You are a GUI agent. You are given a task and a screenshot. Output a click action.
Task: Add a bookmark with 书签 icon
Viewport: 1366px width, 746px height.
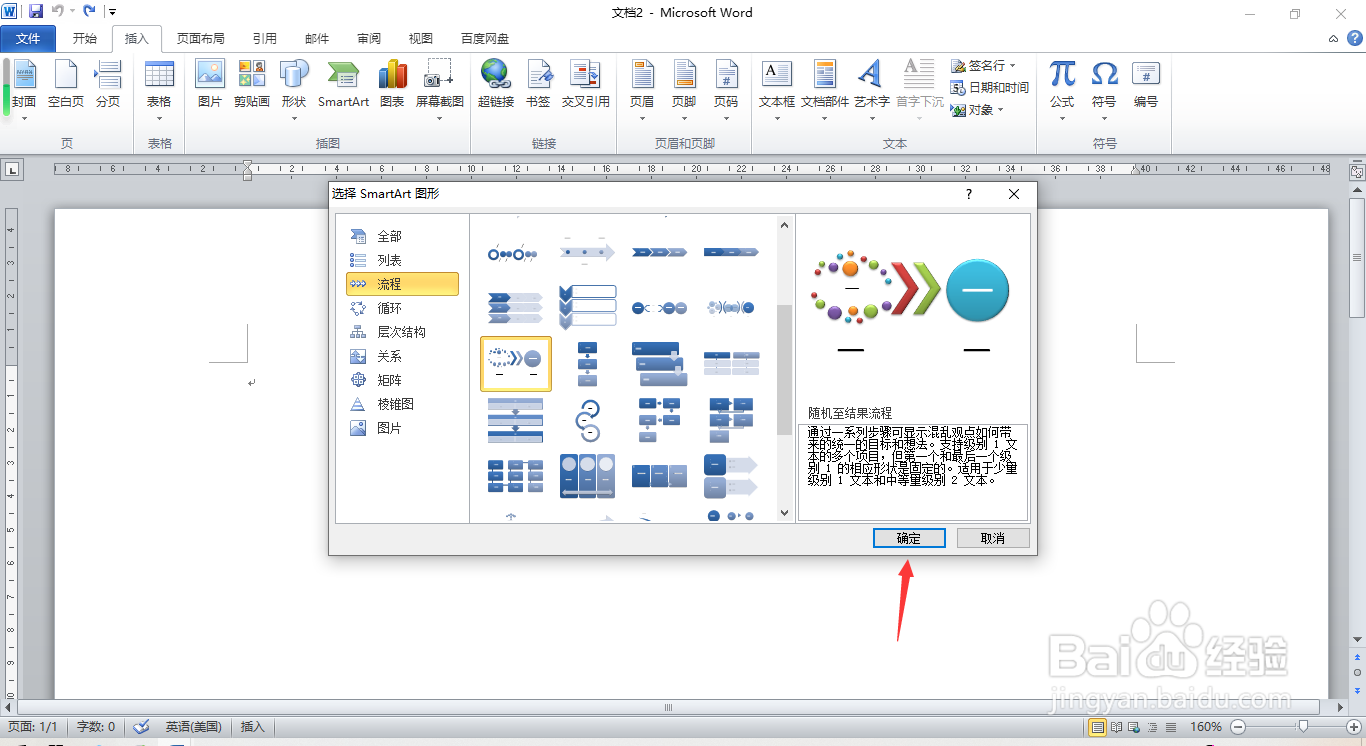[x=538, y=84]
